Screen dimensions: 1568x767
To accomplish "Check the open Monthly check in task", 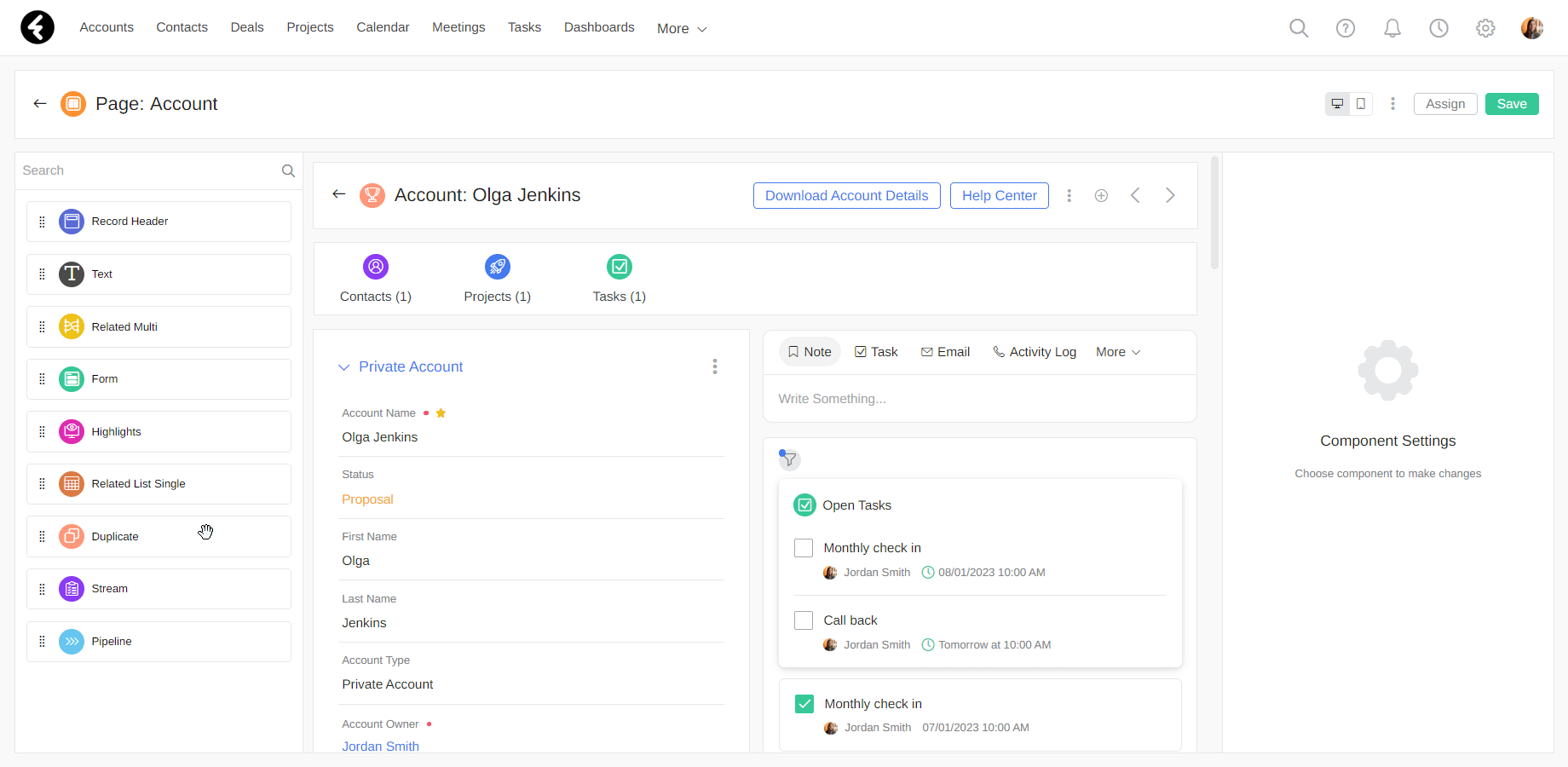I will pyautogui.click(x=804, y=548).
